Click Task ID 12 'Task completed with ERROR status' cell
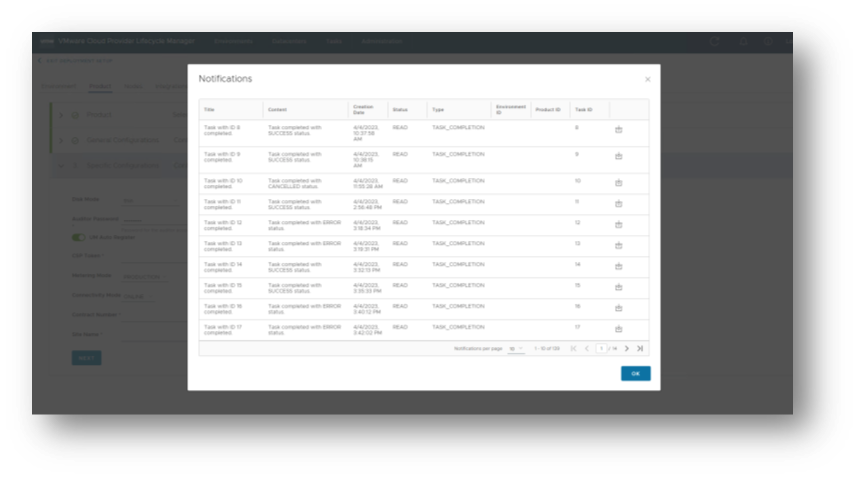 [305, 225]
